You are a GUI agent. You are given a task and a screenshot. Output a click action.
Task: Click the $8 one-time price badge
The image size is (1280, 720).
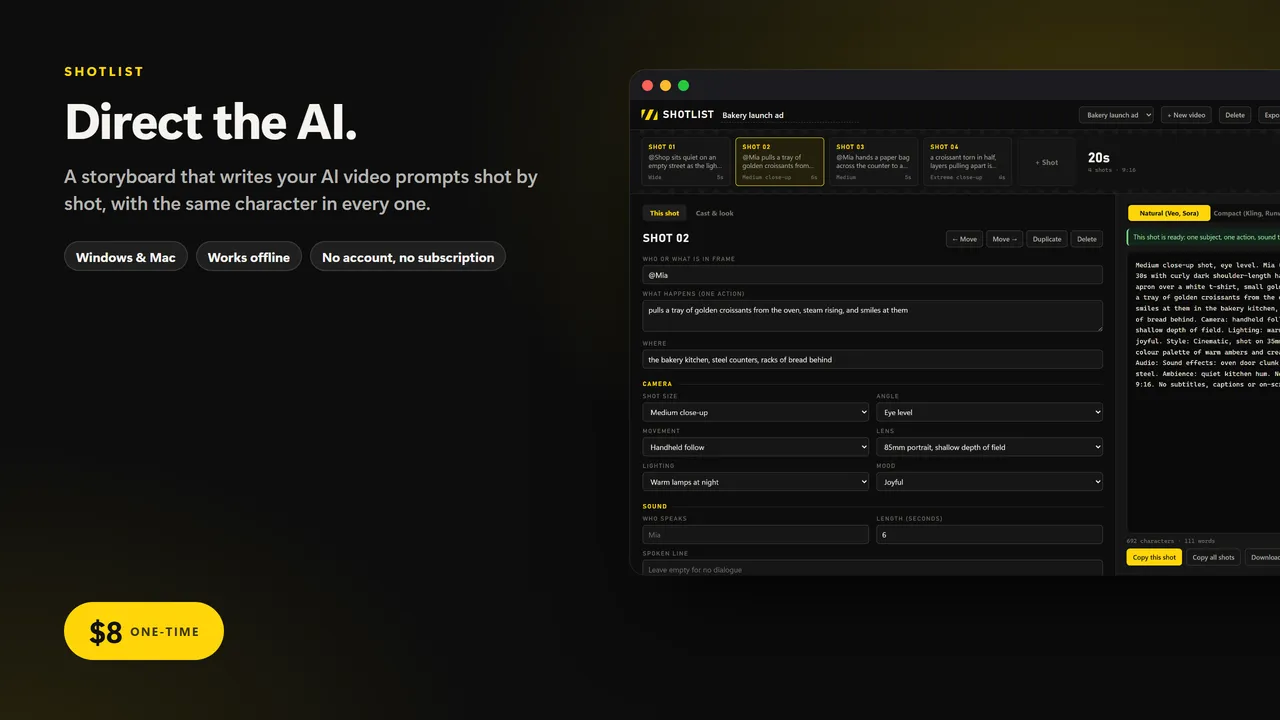144,631
